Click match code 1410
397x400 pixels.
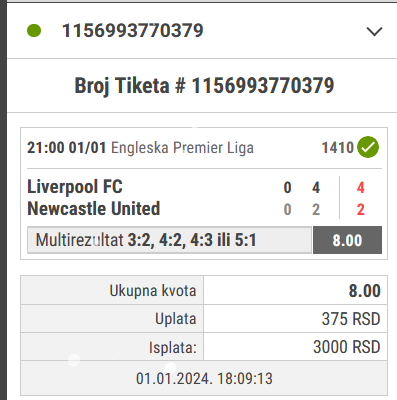(337, 148)
